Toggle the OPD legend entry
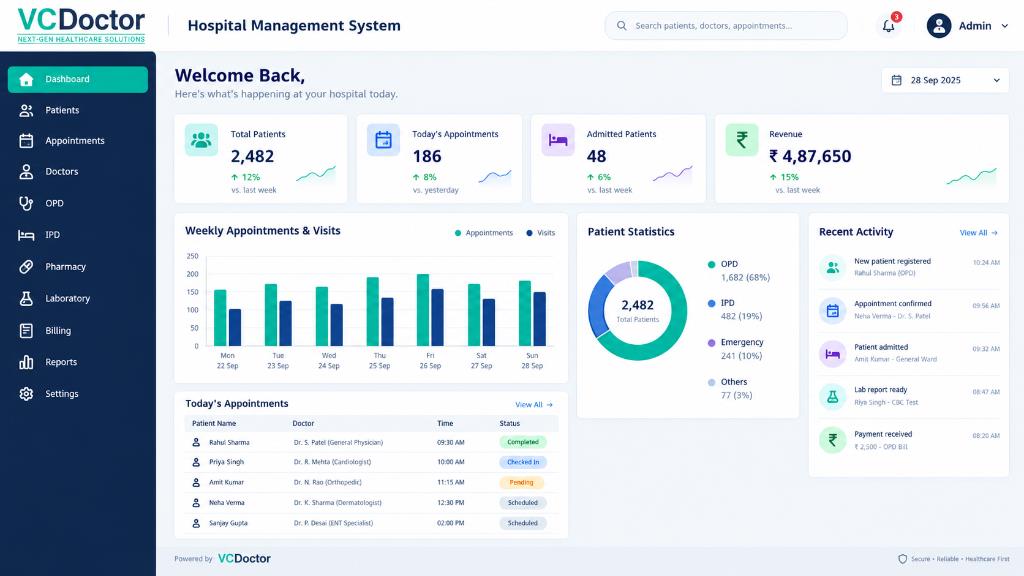 739,270
